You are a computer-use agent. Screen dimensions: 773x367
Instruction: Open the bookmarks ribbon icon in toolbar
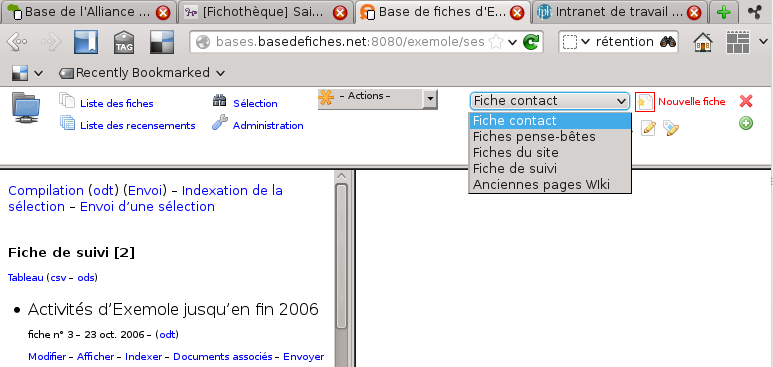tap(86, 42)
